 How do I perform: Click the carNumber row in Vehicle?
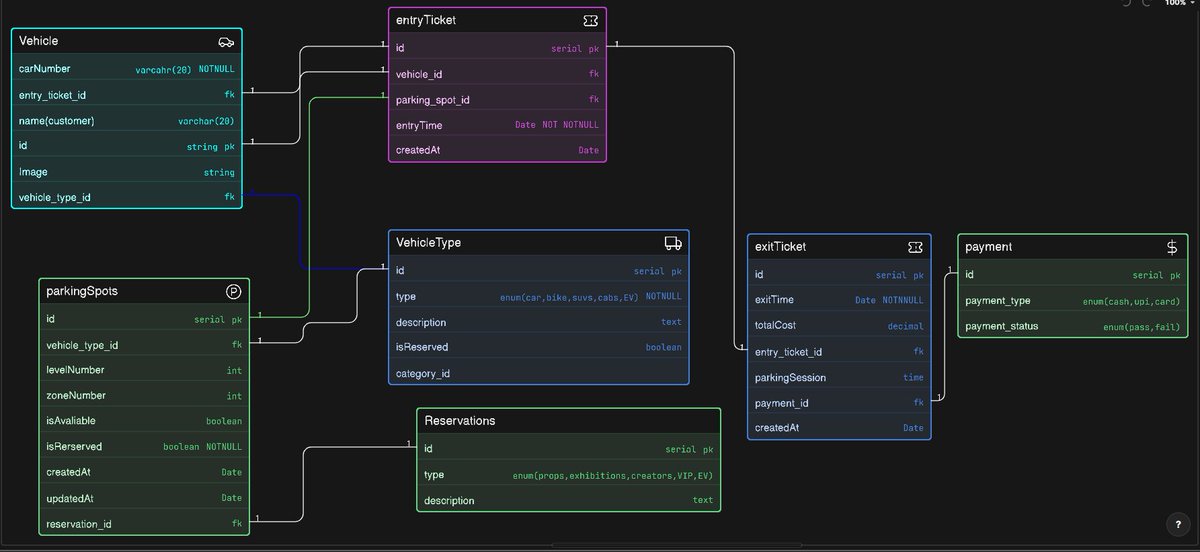127,69
